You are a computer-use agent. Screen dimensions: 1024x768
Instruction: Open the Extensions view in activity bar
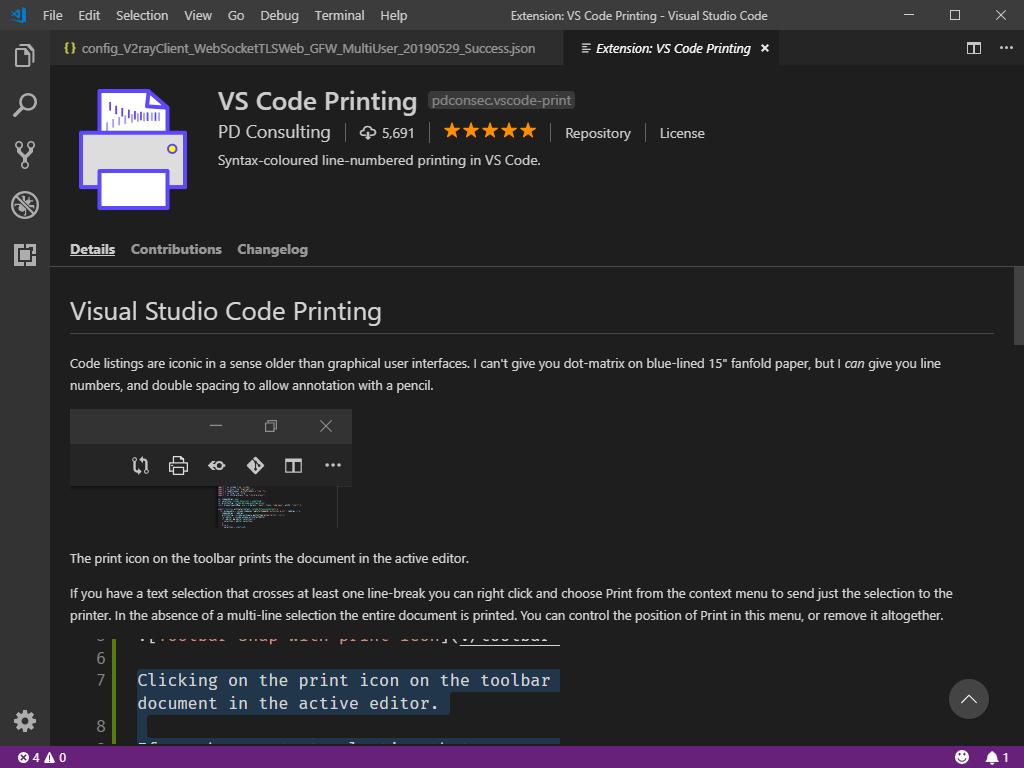(25, 255)
